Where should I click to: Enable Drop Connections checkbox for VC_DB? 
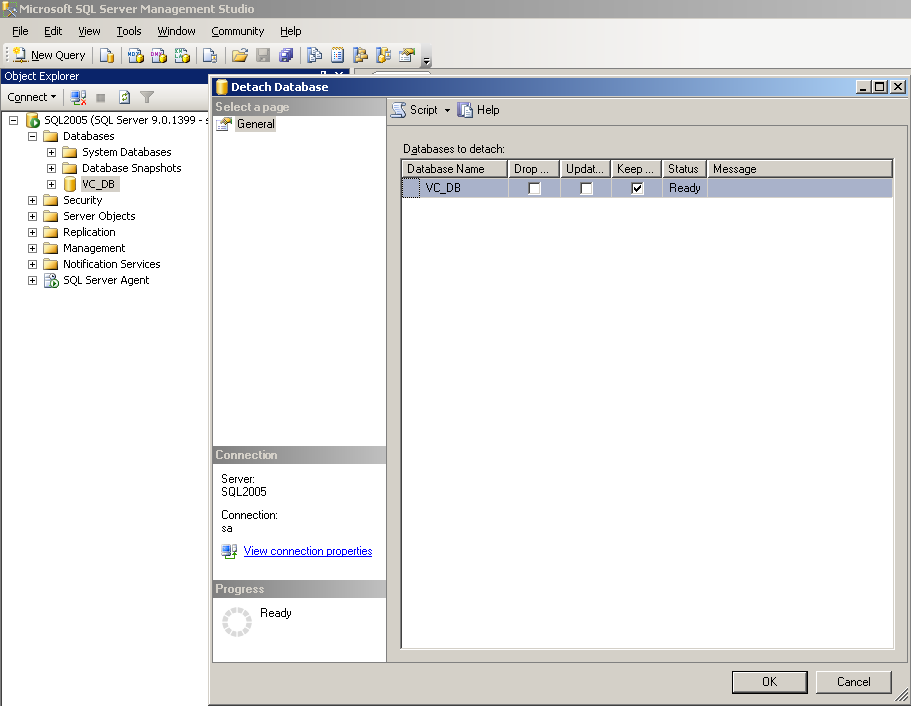[534, 188]
